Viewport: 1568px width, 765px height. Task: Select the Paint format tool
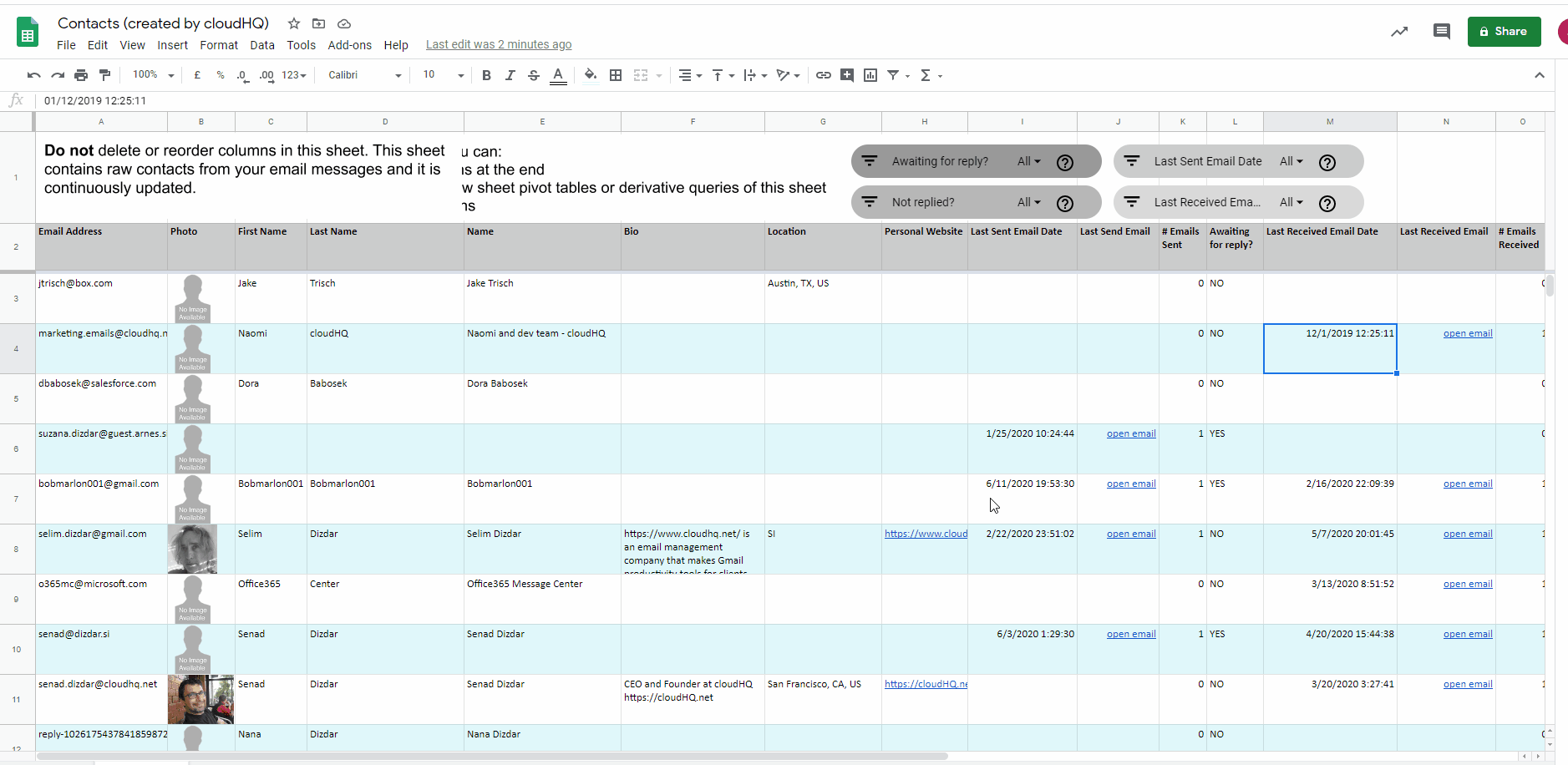105,75
